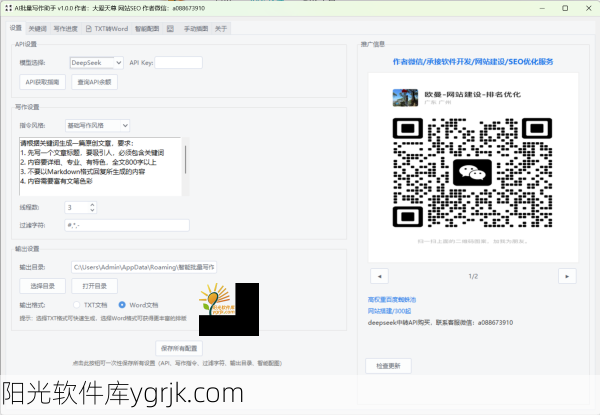This screenshot has height=415, width=600.
Task: Click the 保存所有配置 button
Action: tap(179, 348)
